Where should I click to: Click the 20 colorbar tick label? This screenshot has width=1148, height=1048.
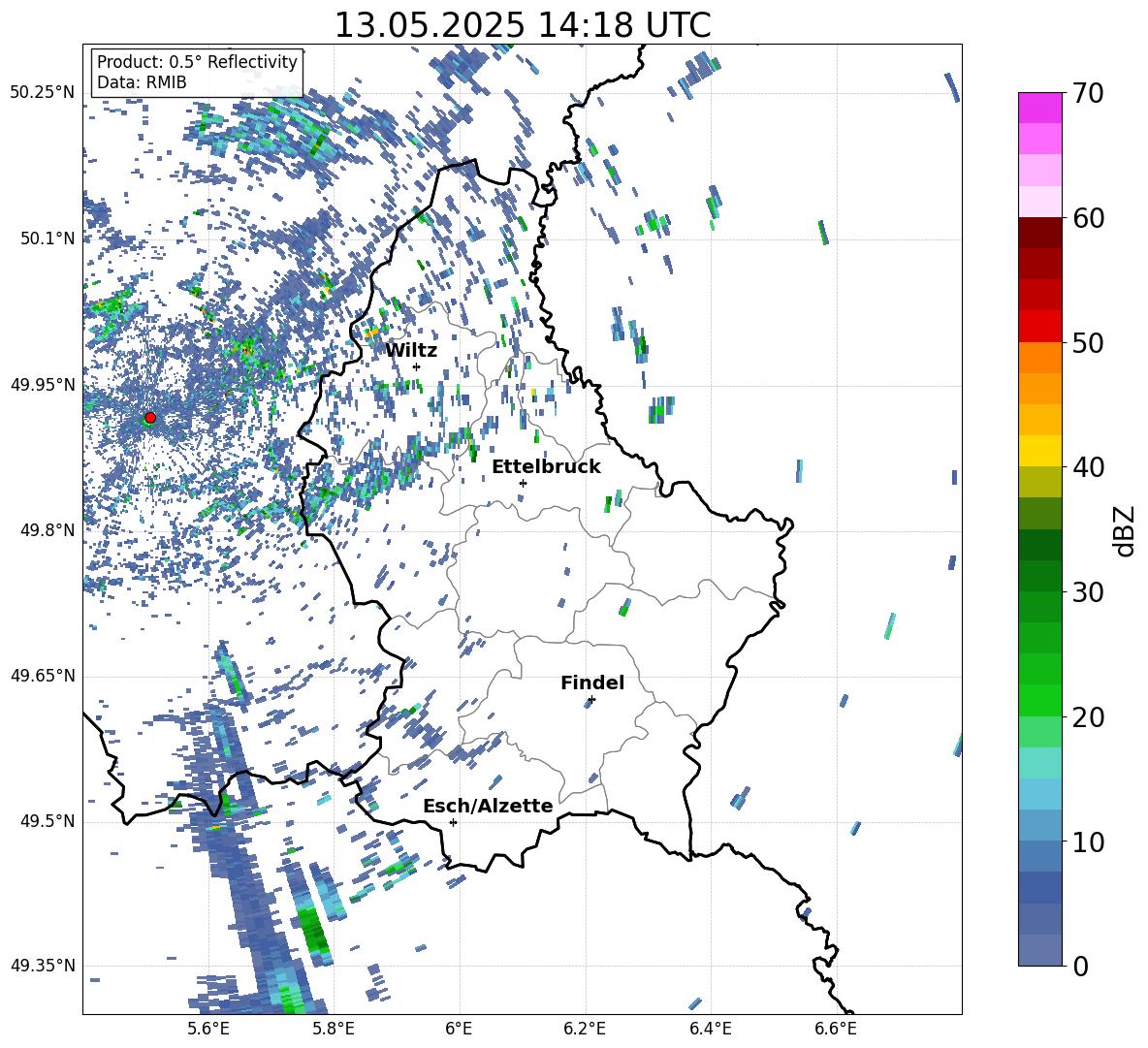click(1088, 716)
